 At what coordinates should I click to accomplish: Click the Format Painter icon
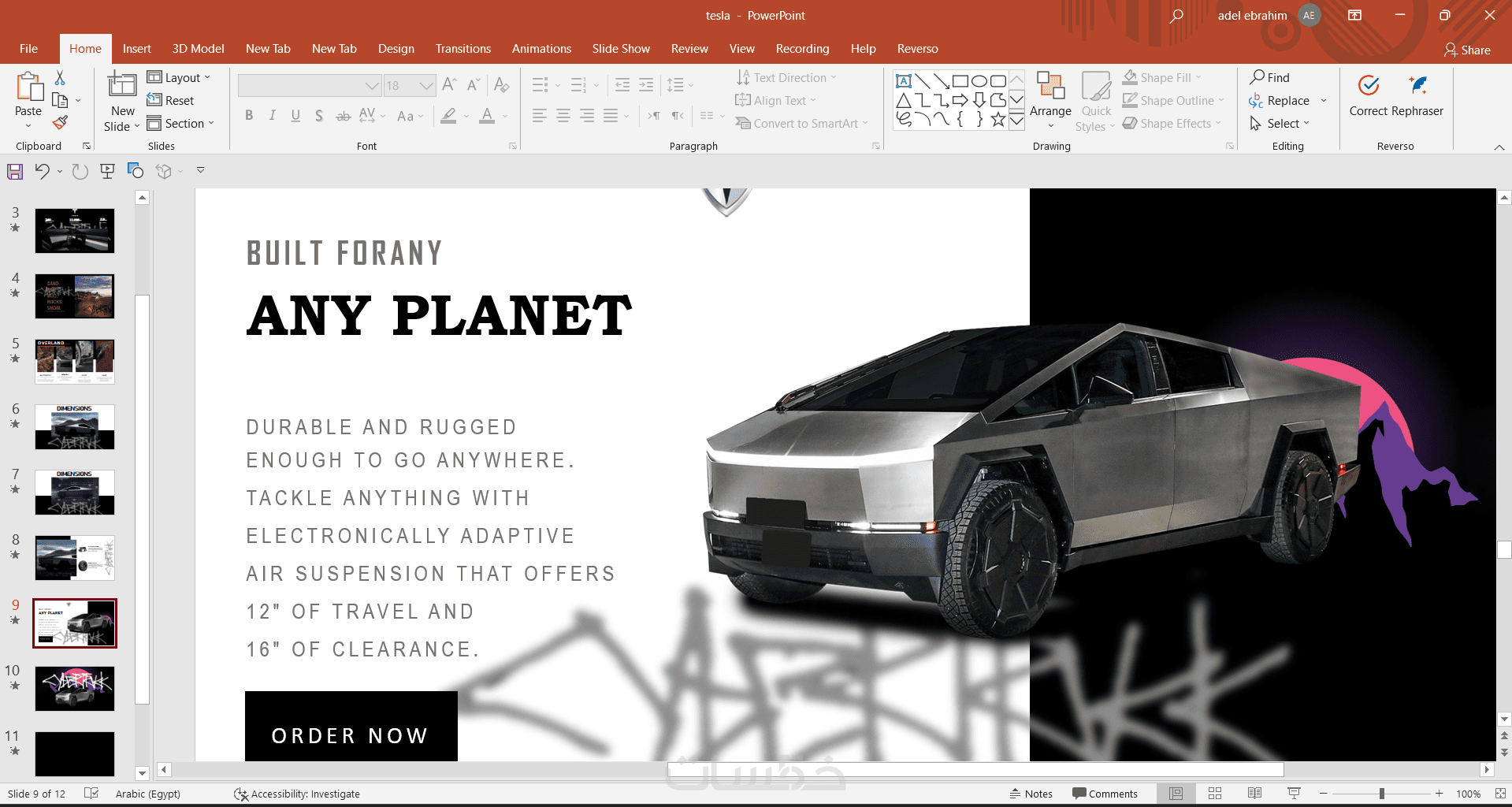click(x=60, y=123)
